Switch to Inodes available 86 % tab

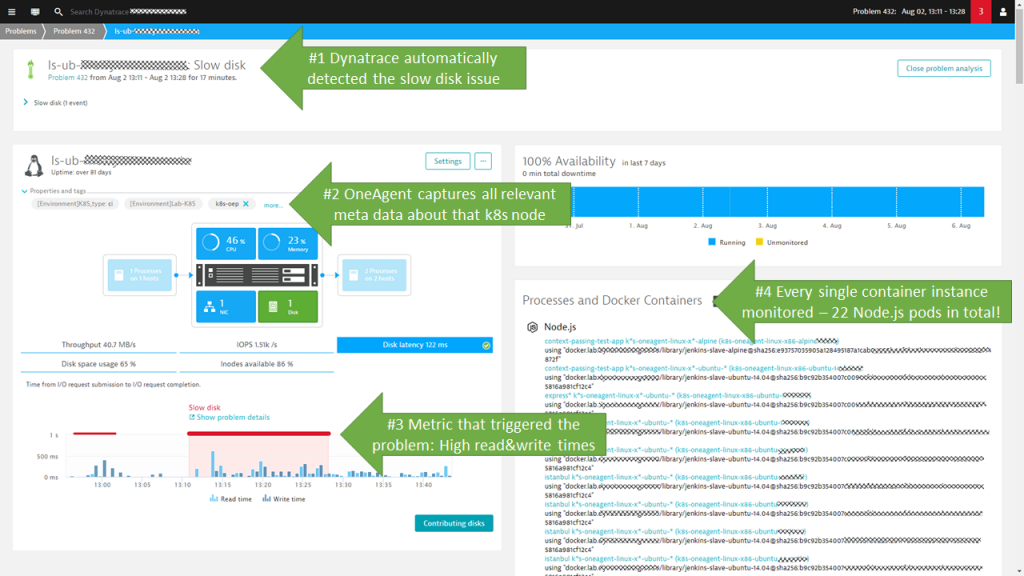coord(257,364)
